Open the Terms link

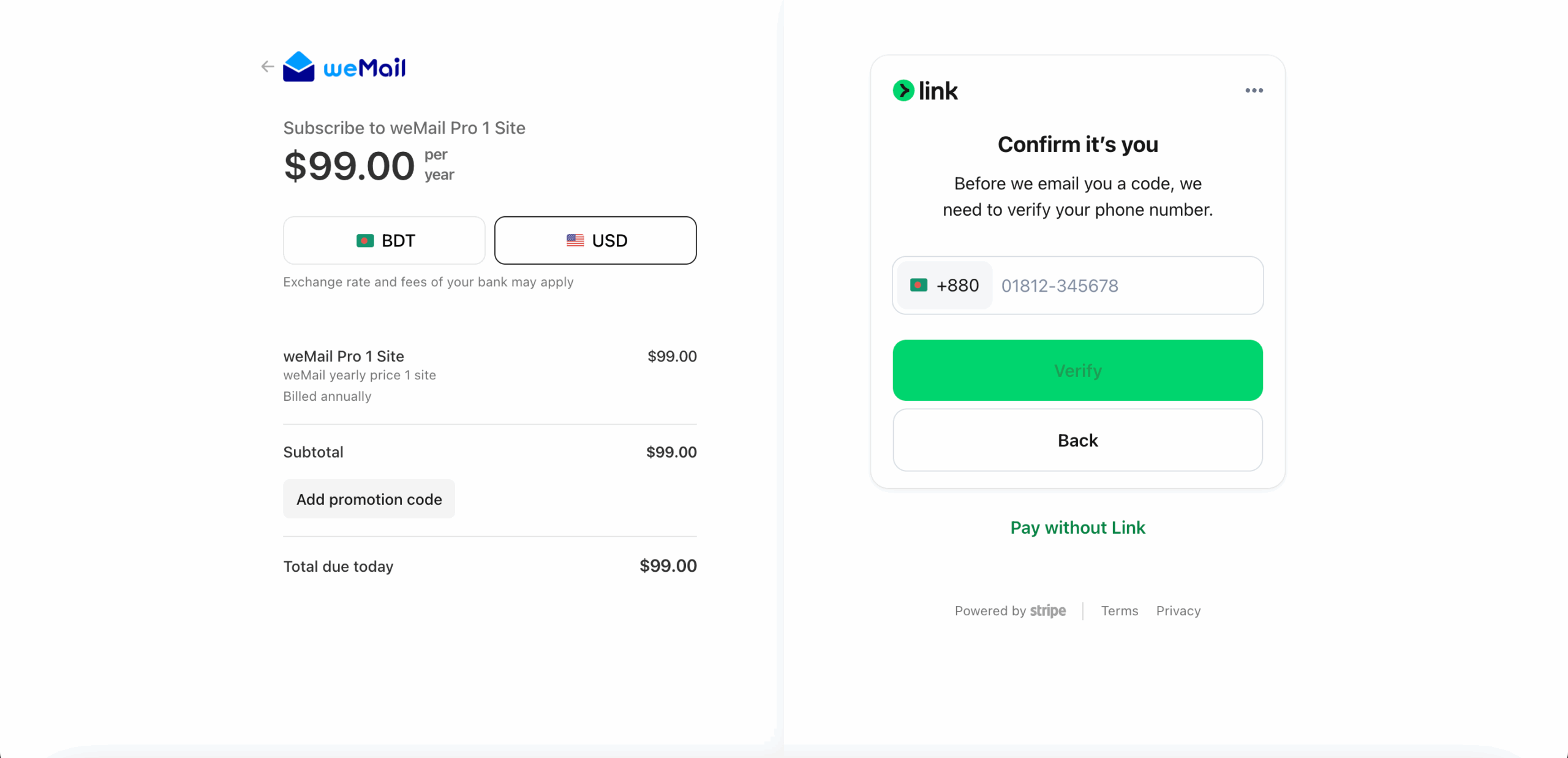[x=1119, y=611]
